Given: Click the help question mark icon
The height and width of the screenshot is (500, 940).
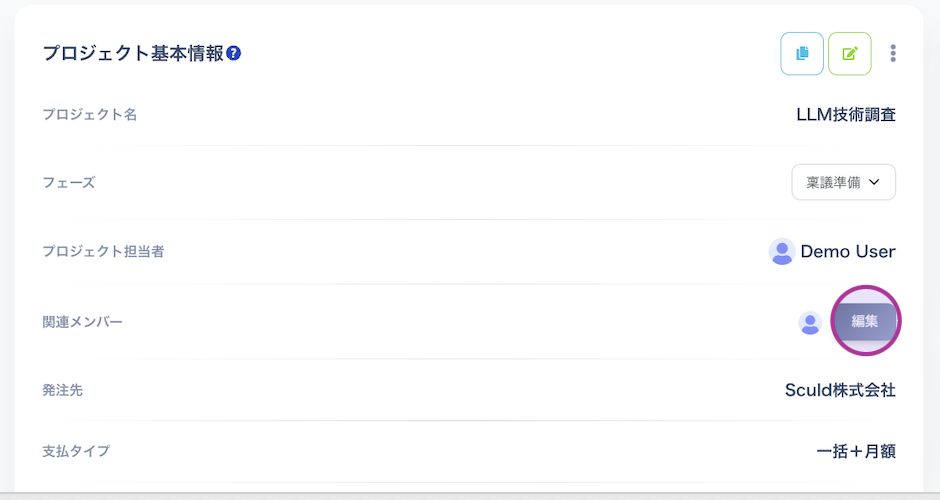Looking at the screenshot, I should click(x=233, y=53).
